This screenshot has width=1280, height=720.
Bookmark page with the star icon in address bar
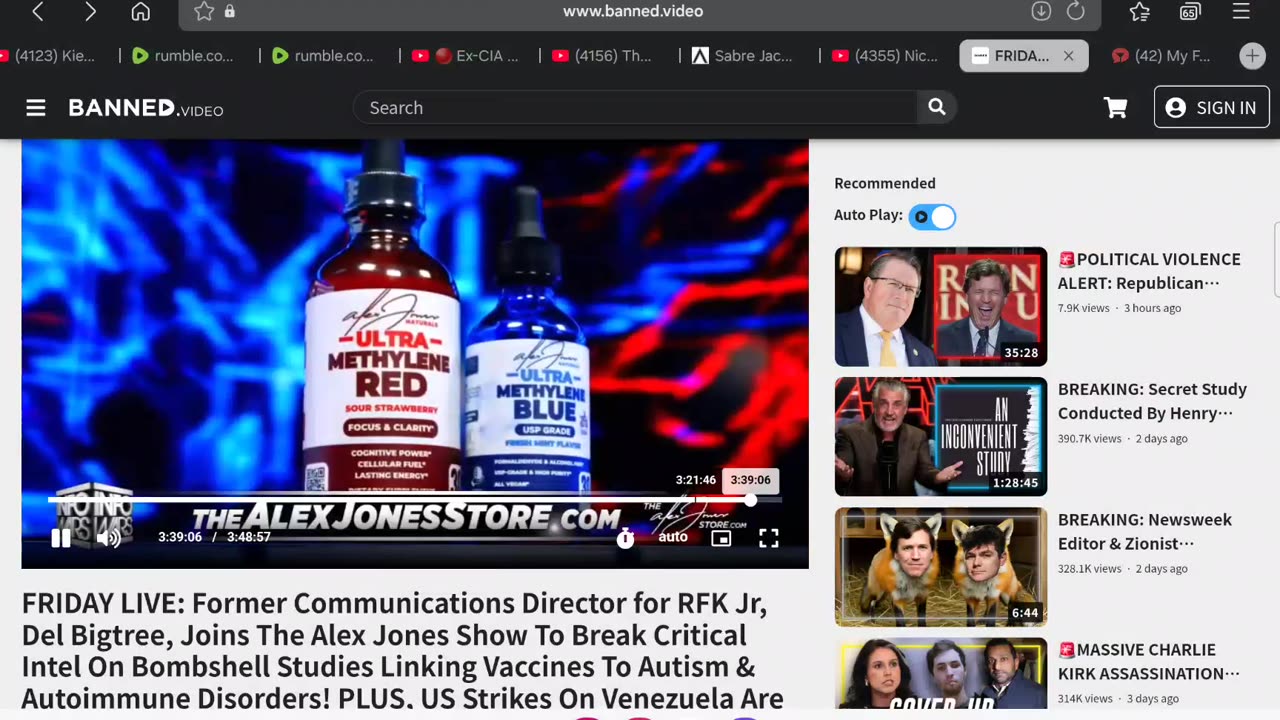pos(204,12)
